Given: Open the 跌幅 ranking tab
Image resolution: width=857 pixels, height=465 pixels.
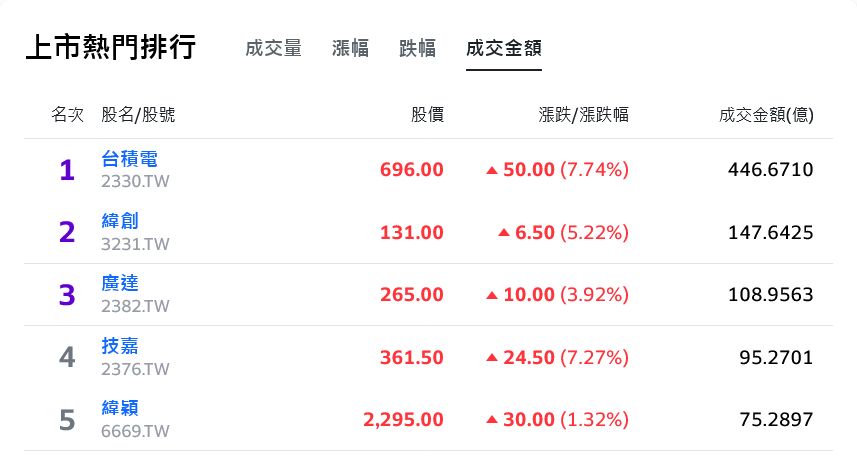Looking at the screenshot, I should [x=418, y=48].
